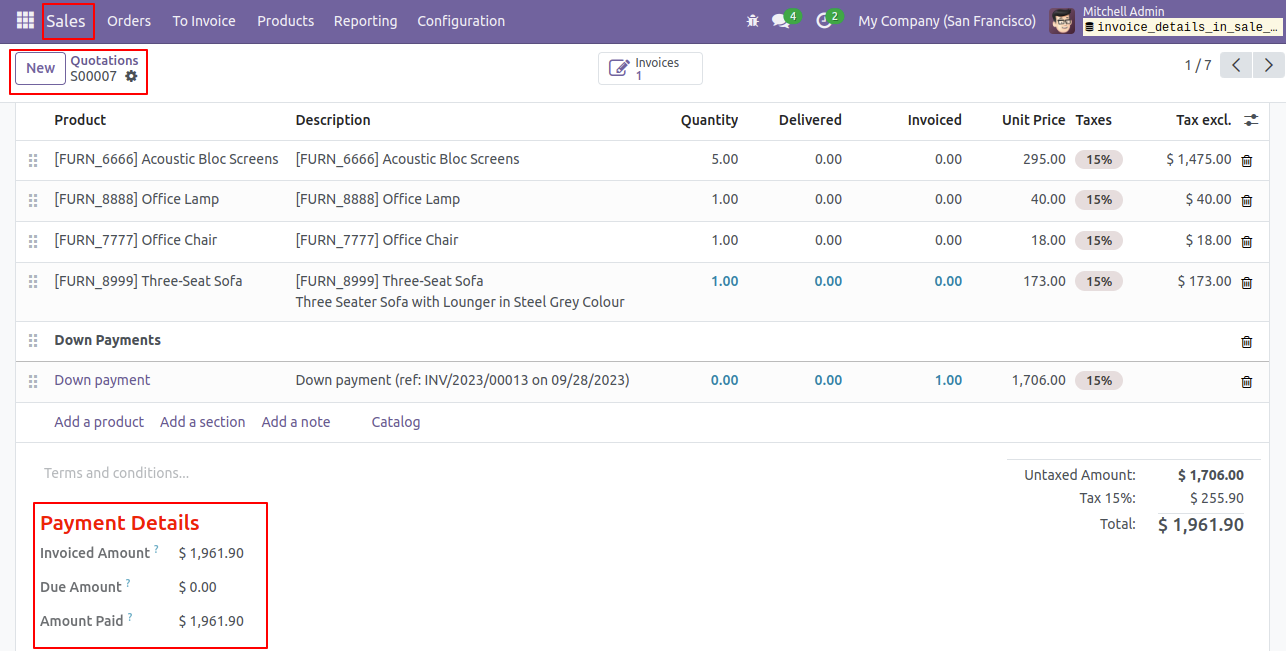This screenshot has width=1286, height=651.
Task: Click the Down Payments section title
Action: [x=107, y=340]
